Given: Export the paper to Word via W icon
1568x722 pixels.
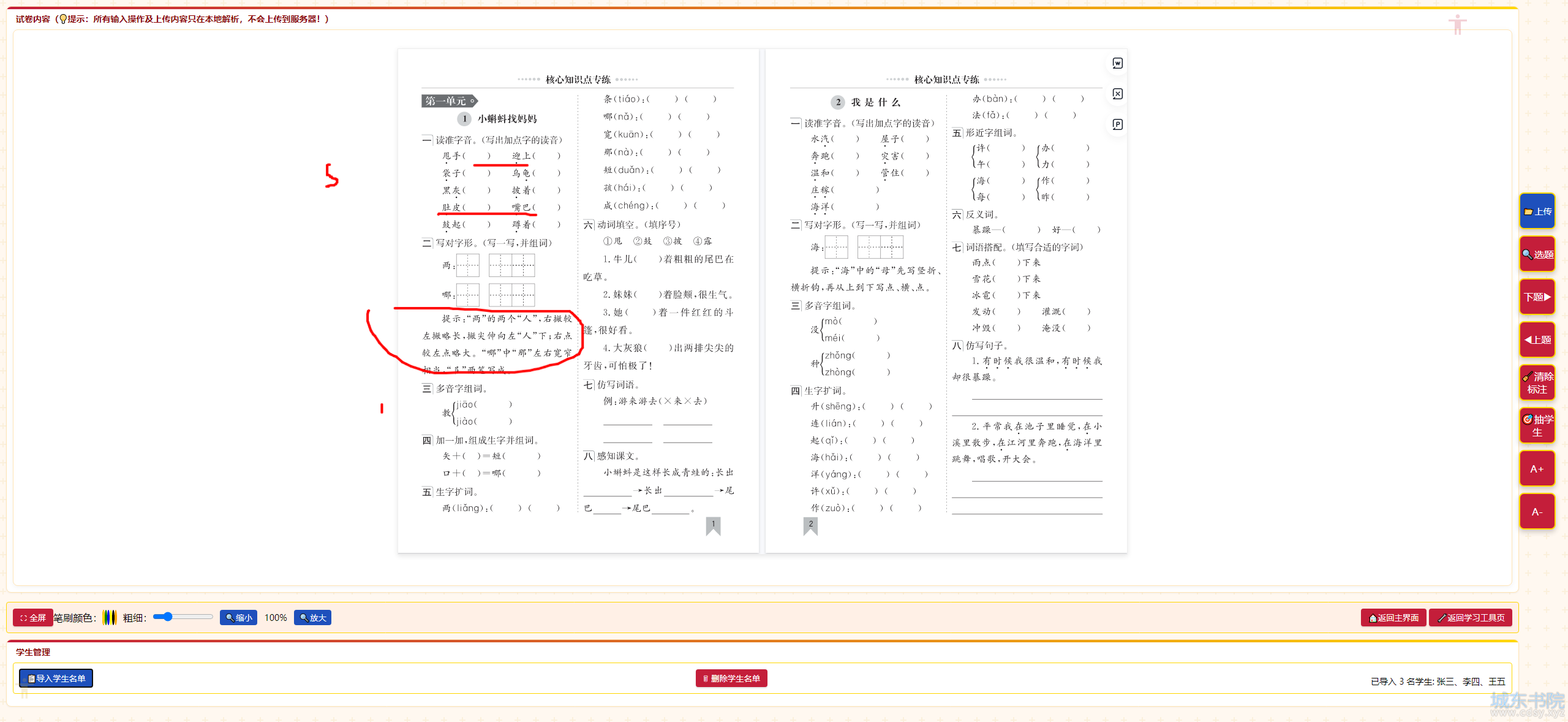Looking at the screenshot, I should tap(1117, 64).
